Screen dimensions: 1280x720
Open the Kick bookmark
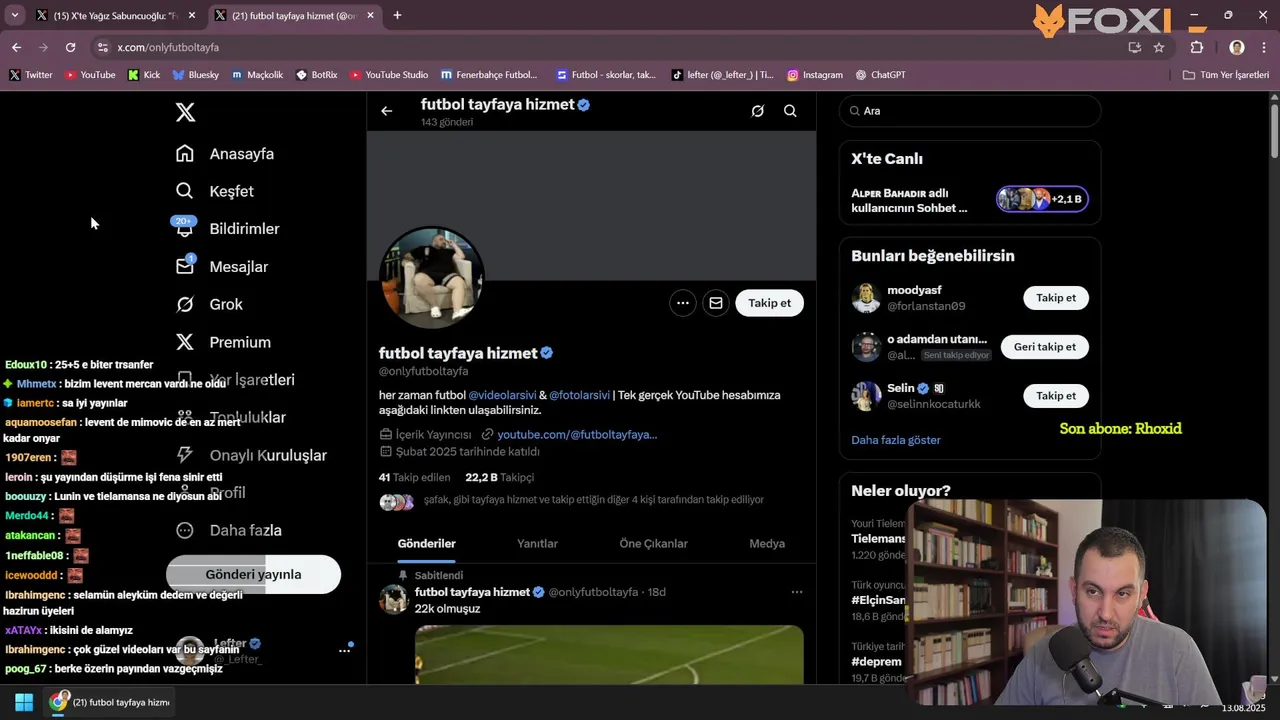click(x=144, y=75)
